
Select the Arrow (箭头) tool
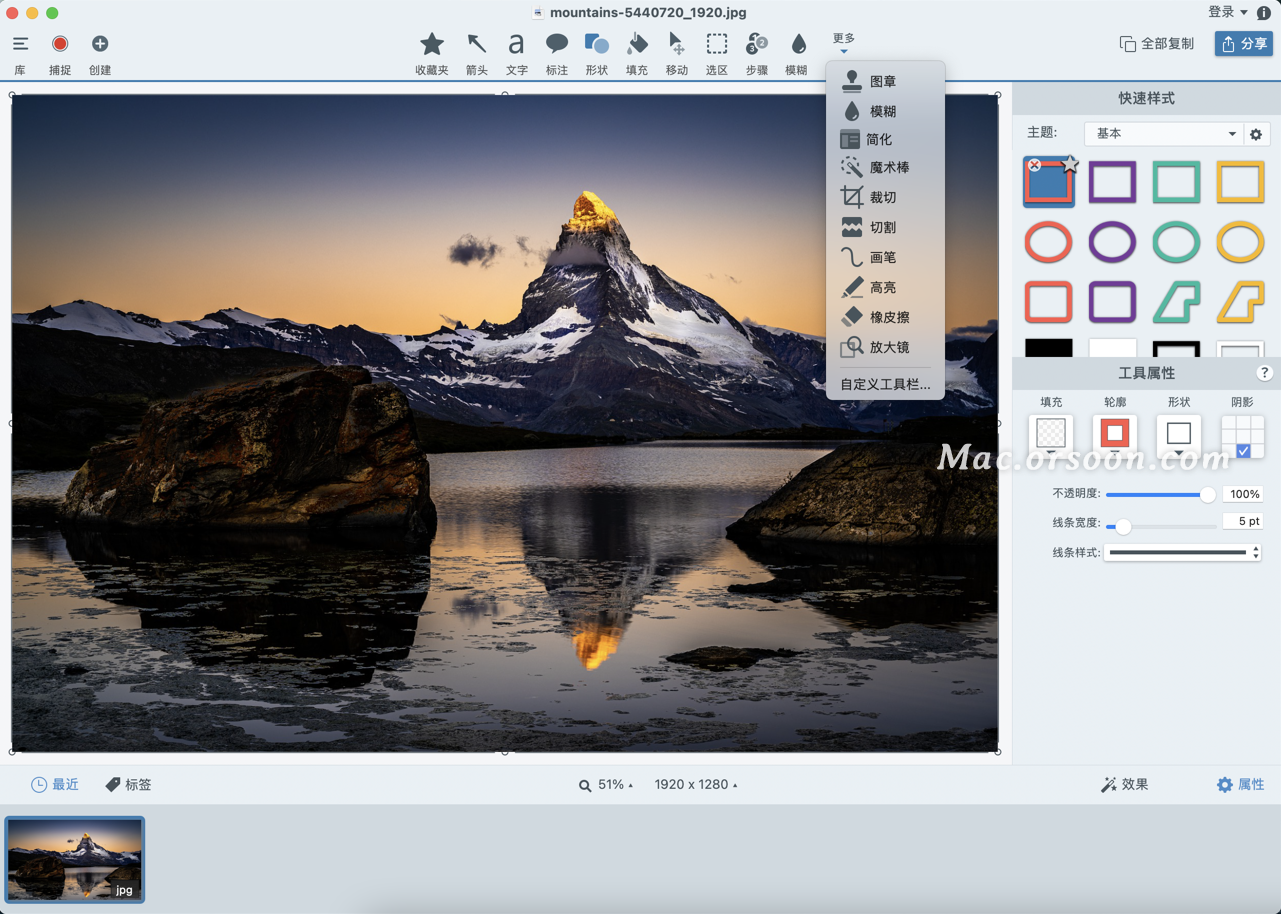point(477,44)
